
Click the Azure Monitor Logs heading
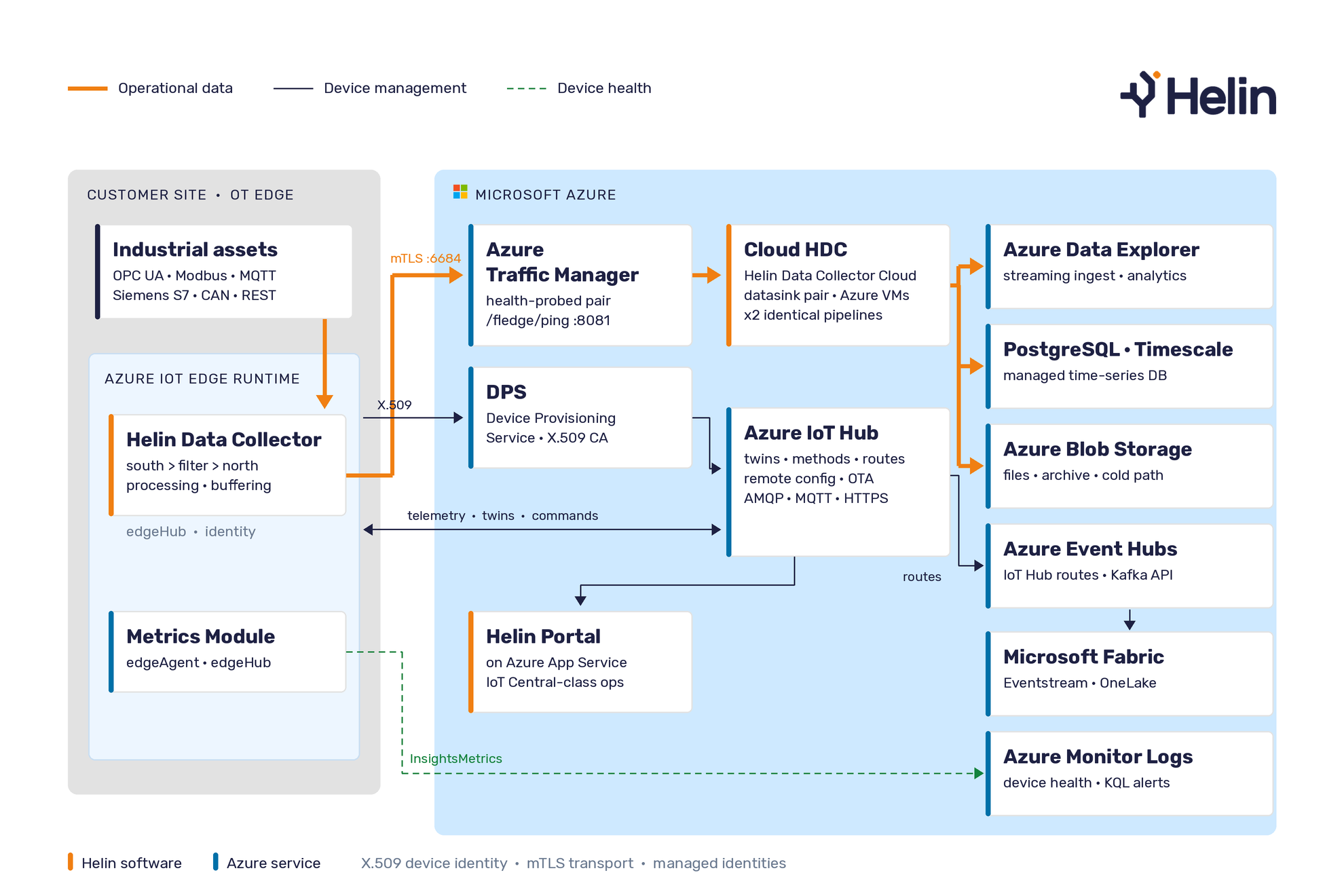[1098, 757]
